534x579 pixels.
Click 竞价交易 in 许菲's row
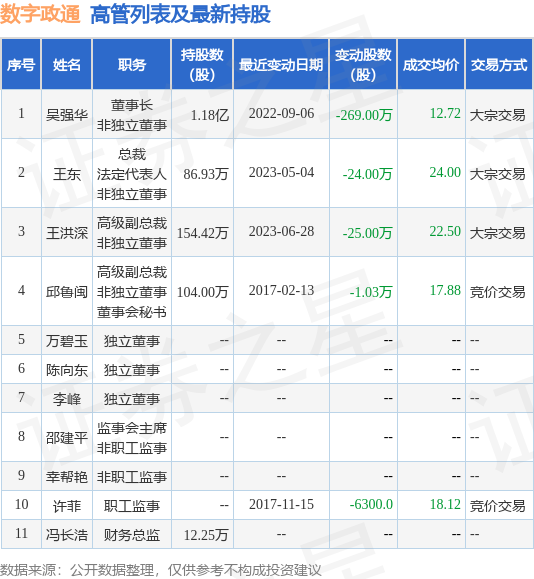click(x=497, y=506)
